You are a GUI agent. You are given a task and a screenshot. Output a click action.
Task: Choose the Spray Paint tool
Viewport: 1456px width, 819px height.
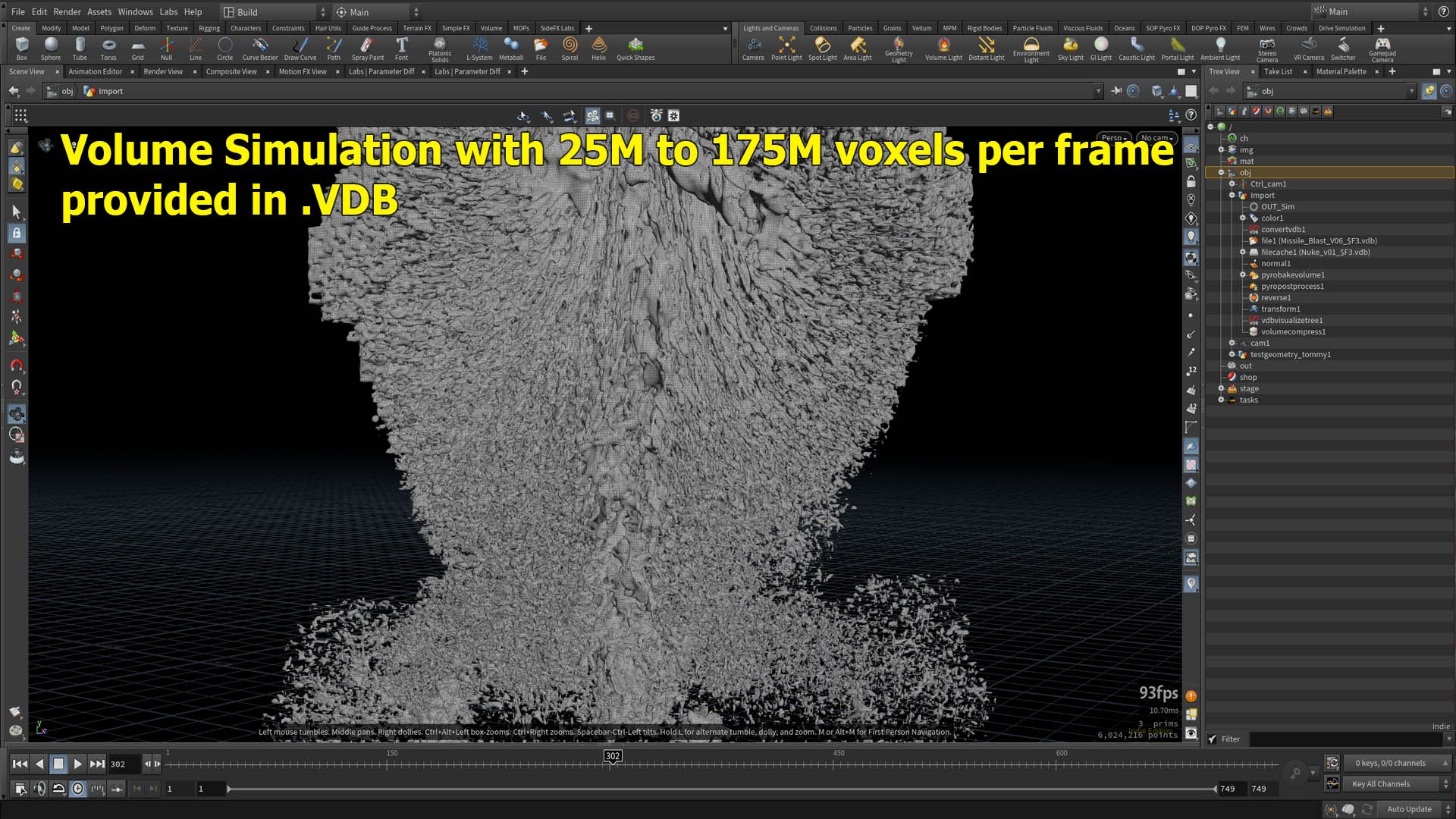(x=368, y=49)
